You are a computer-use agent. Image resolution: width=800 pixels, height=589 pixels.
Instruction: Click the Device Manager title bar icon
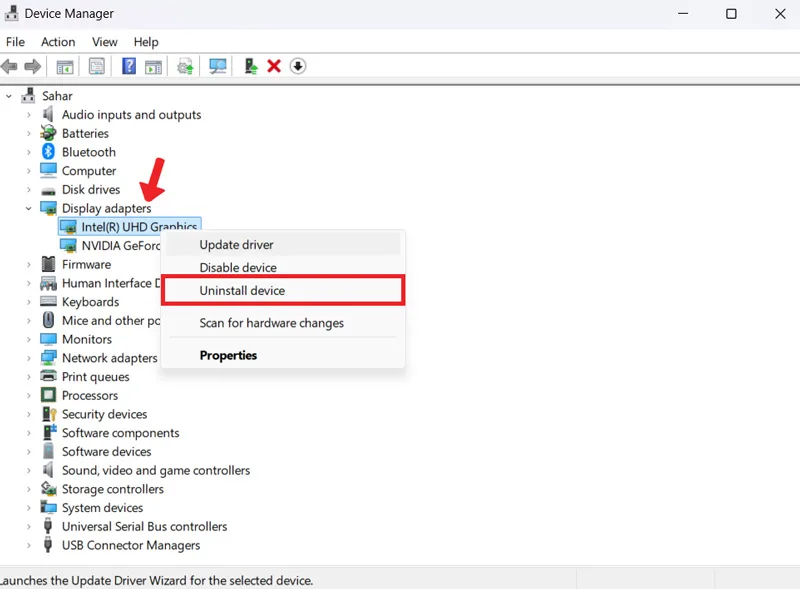[x=11, y=13]
